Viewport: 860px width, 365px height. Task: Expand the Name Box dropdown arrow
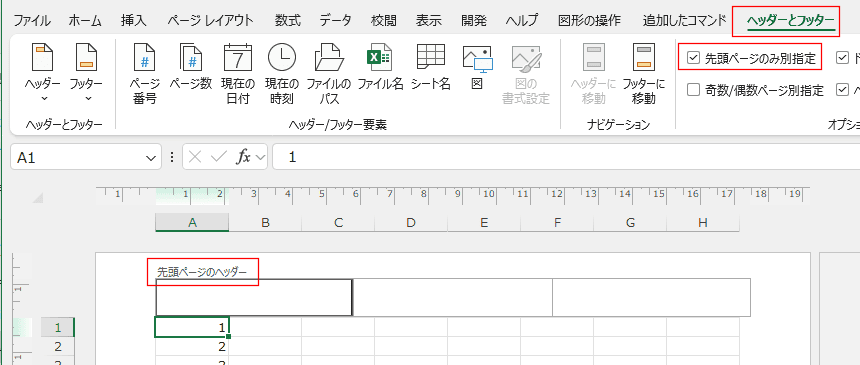tap(150, 158)
